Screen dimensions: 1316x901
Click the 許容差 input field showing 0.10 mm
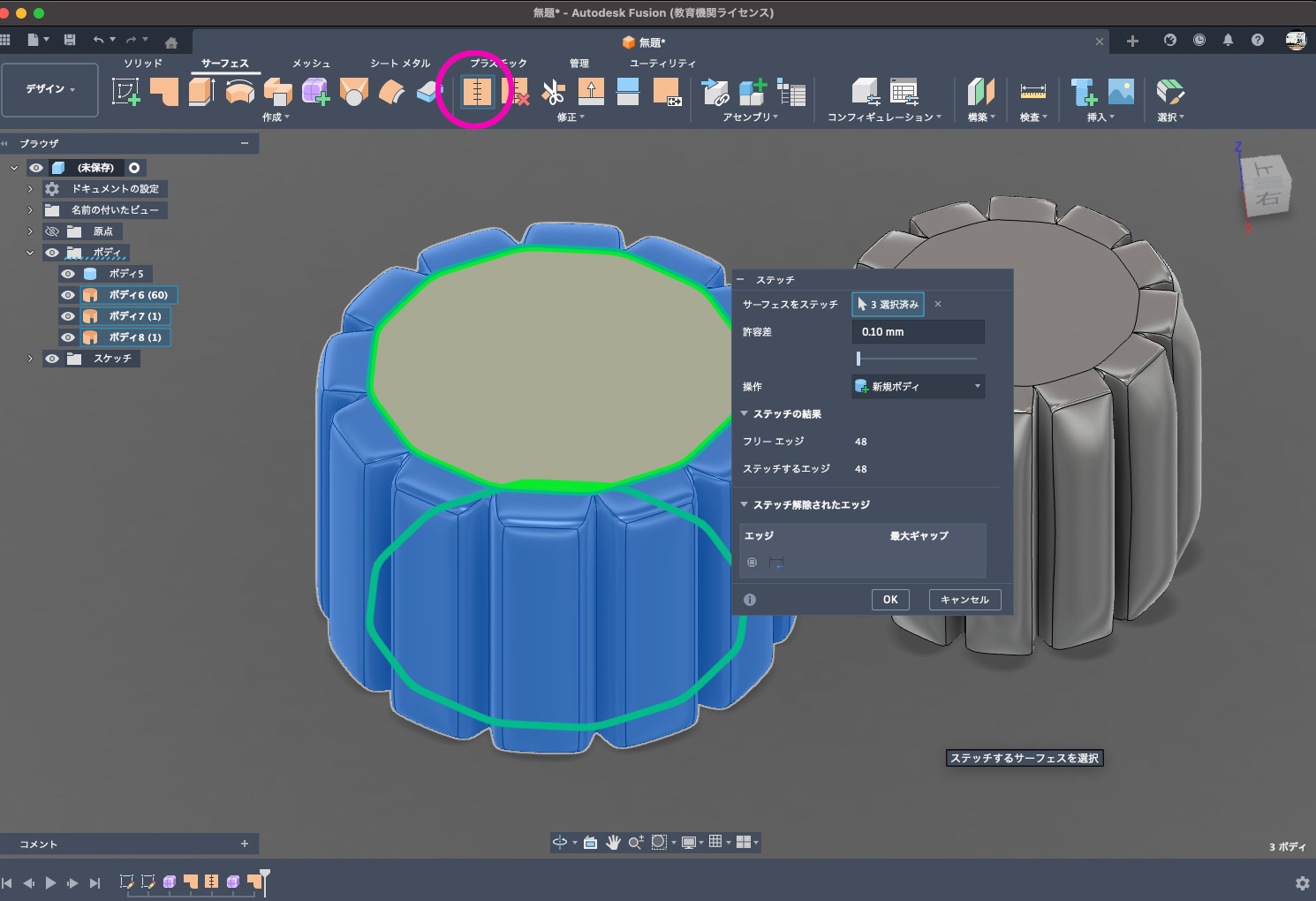(918, 332)
